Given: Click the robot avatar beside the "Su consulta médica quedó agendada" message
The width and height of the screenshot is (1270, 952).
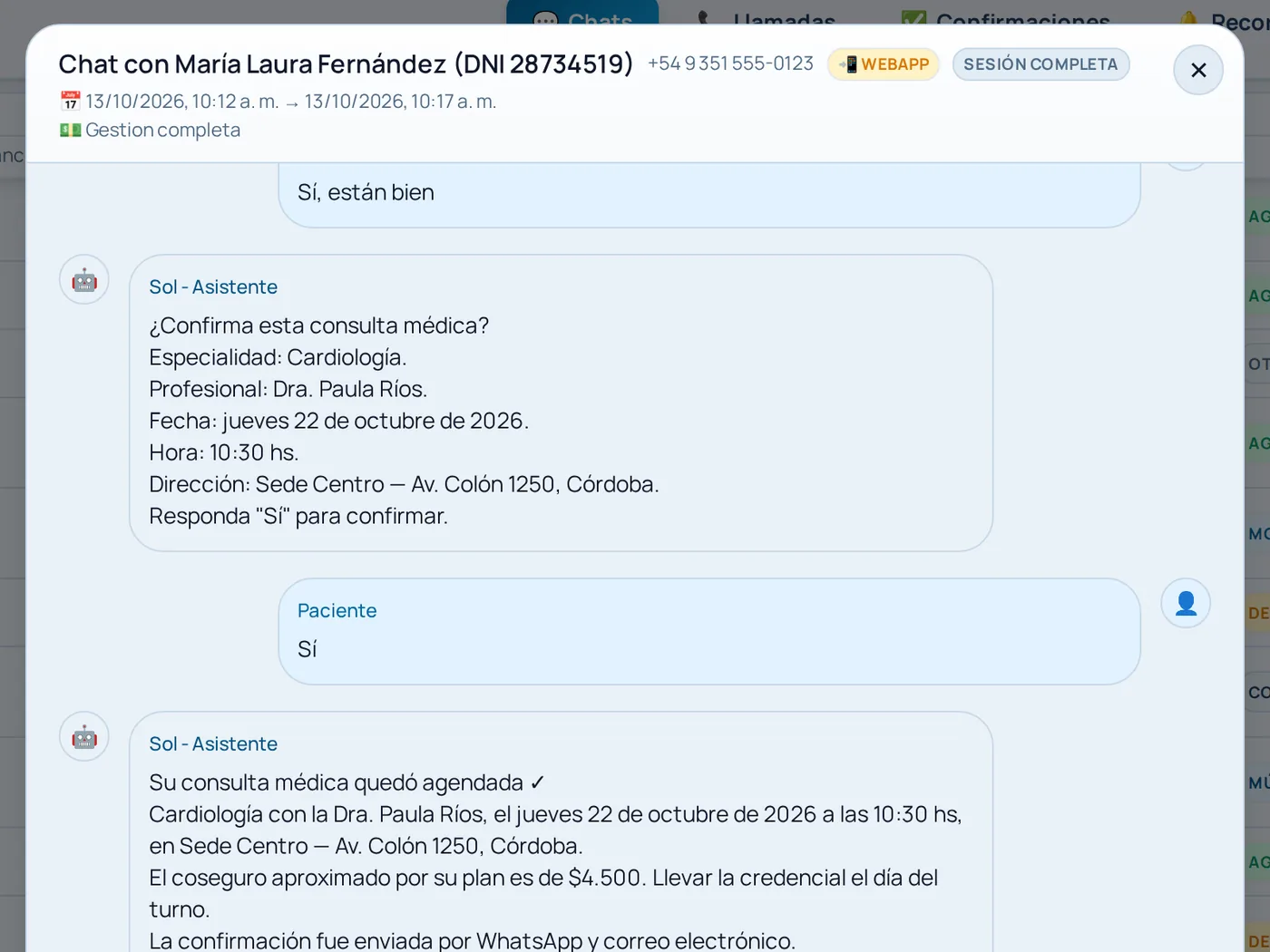Looking at the screenshot, I should [84, 736].
